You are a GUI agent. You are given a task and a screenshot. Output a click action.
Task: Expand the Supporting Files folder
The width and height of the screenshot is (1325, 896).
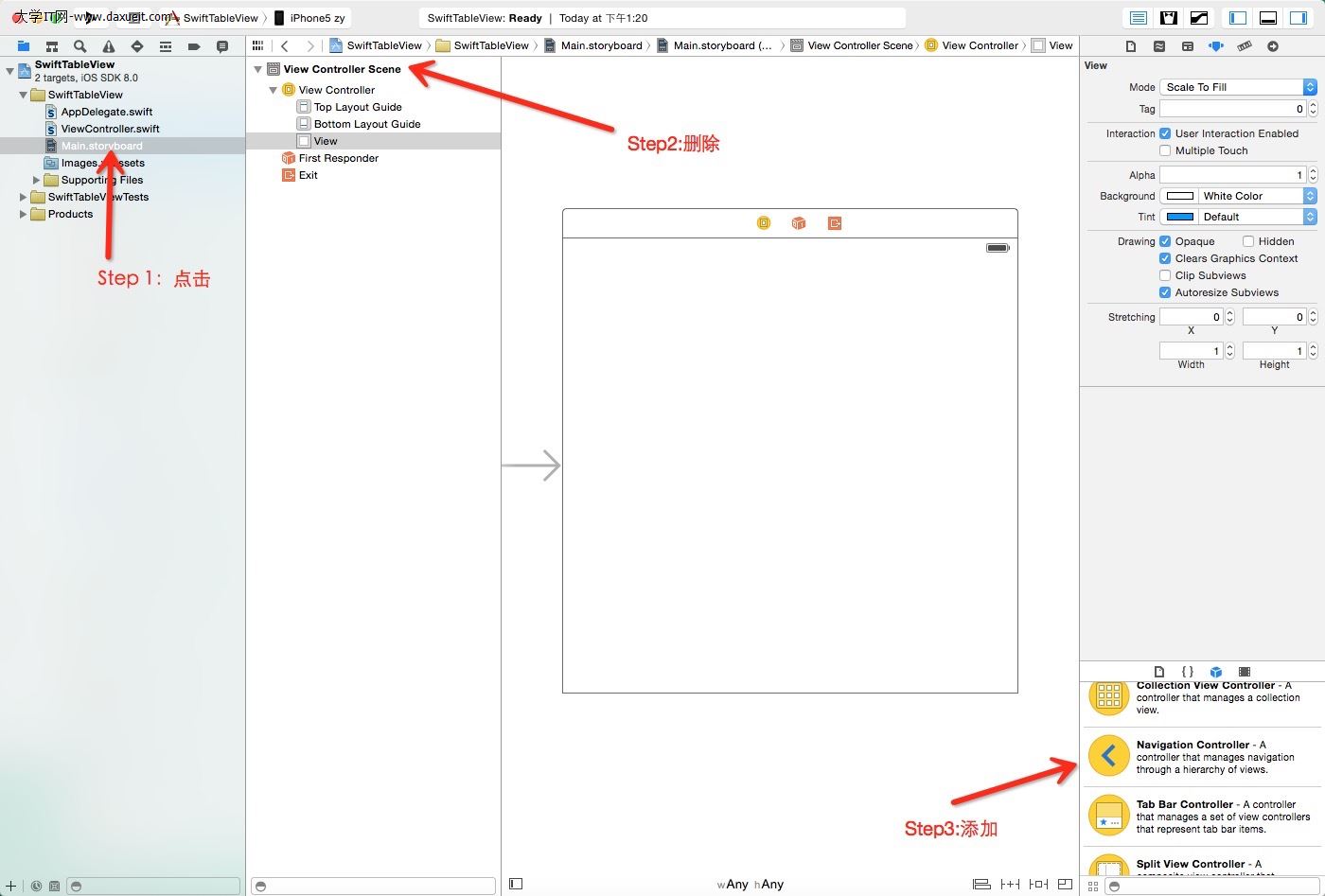coord(37,180)
